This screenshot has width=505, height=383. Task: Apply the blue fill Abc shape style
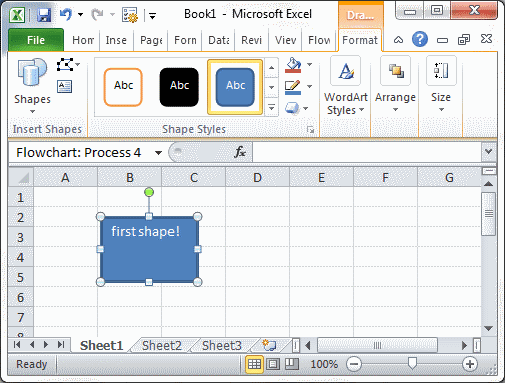(x=235, y=87)
